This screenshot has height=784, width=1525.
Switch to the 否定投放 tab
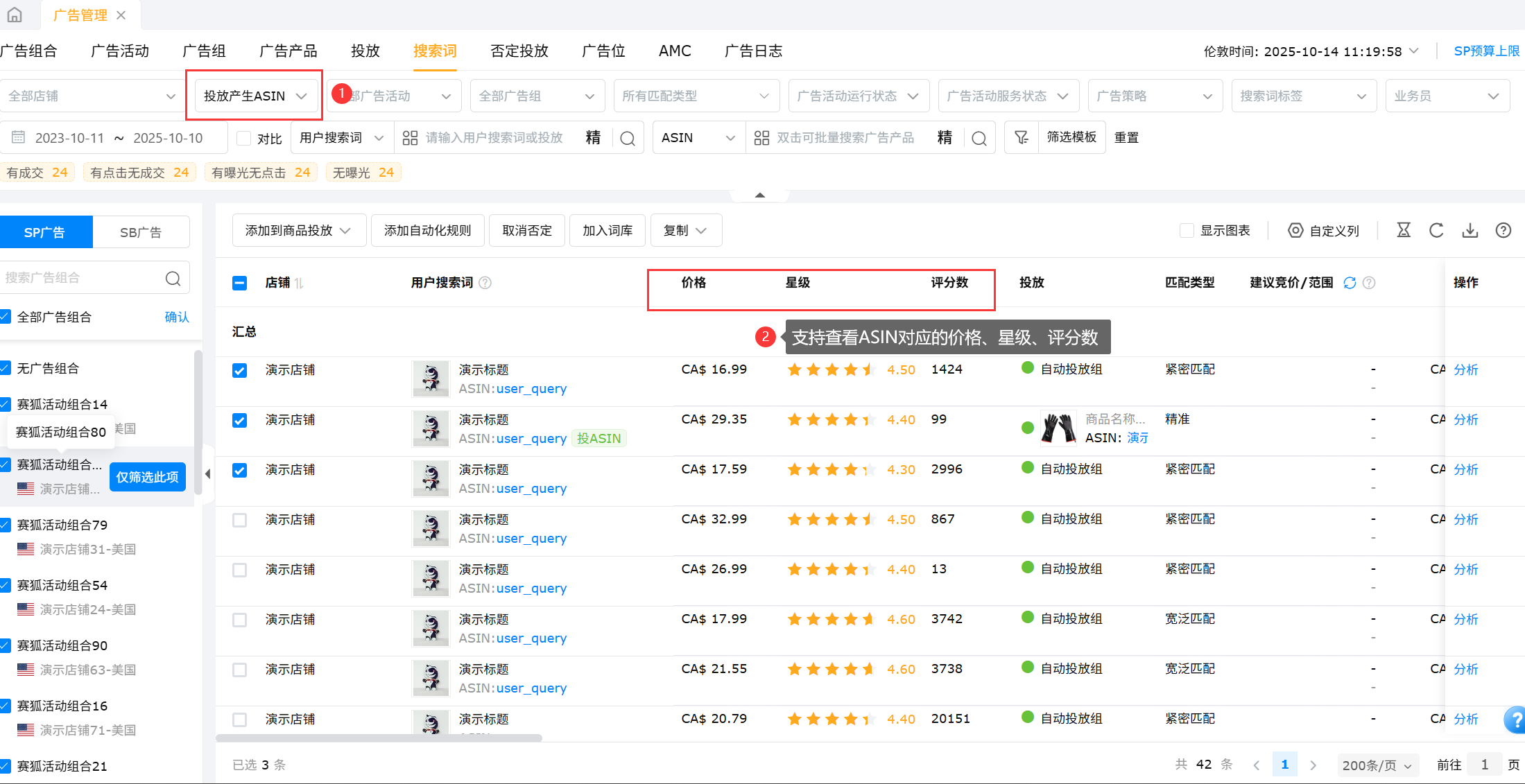(x=519, y=51)
